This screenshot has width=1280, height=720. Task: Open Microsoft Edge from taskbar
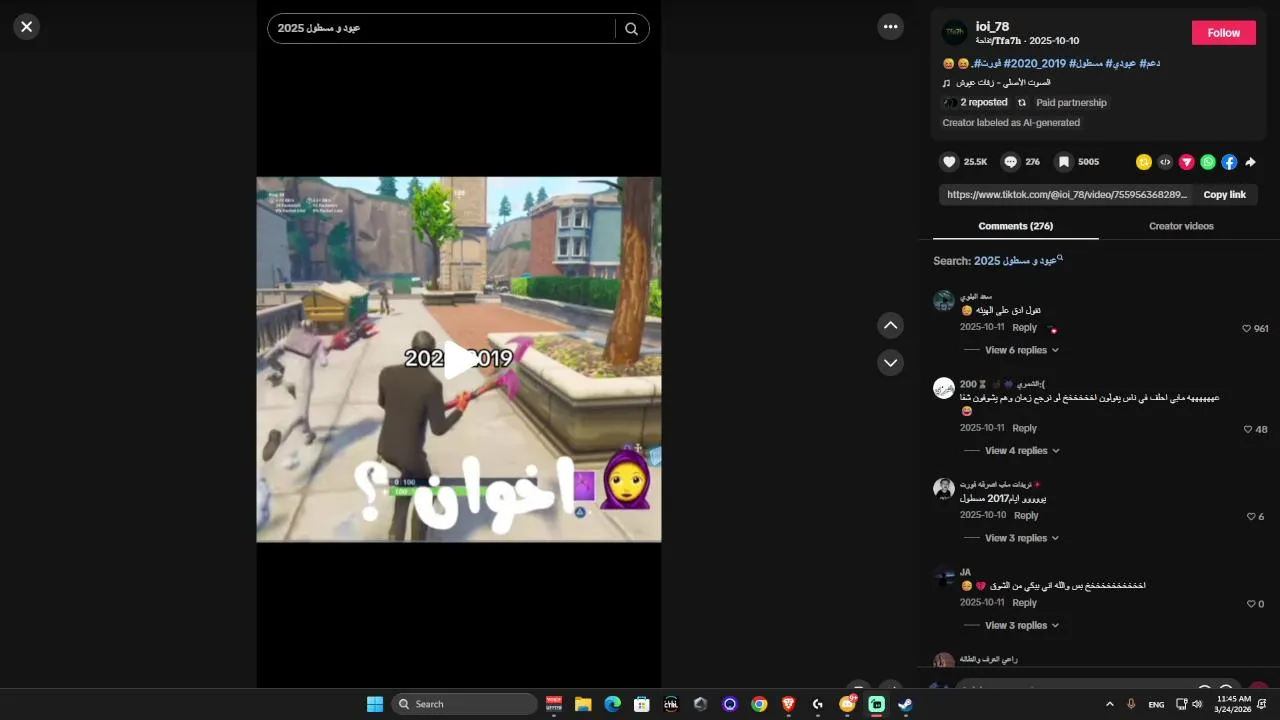tap(612, 704)
